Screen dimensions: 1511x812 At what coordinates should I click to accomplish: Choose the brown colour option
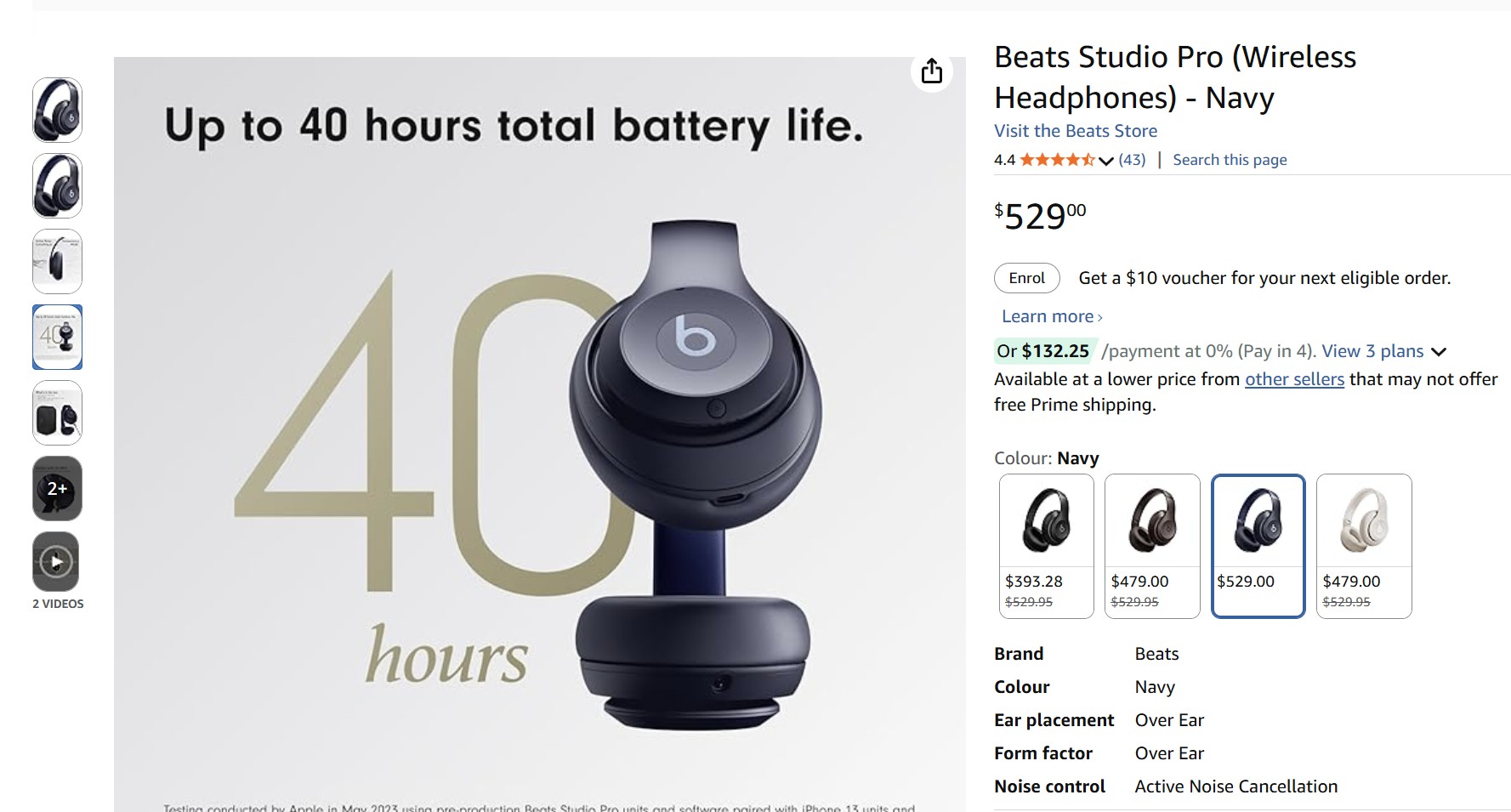[1151, 545]
